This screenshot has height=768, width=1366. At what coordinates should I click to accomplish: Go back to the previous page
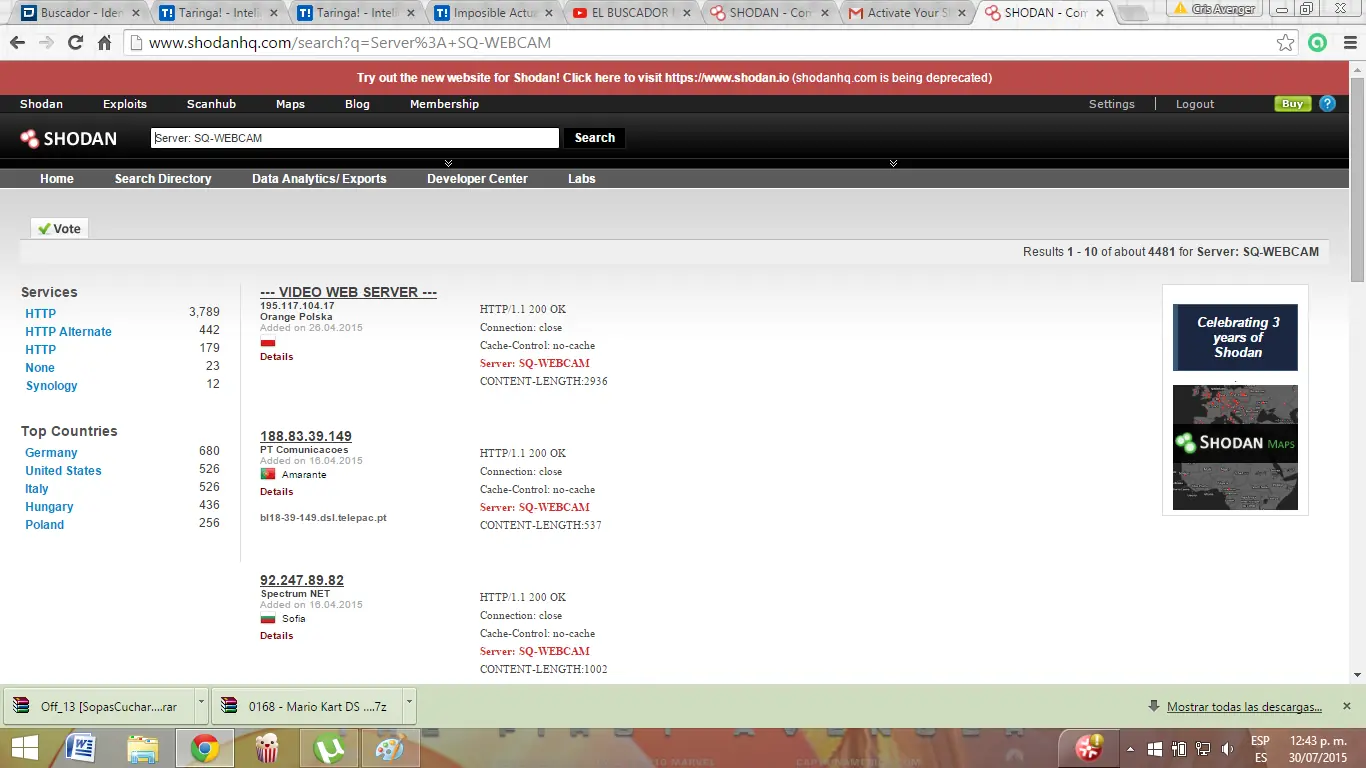(17, 43)
